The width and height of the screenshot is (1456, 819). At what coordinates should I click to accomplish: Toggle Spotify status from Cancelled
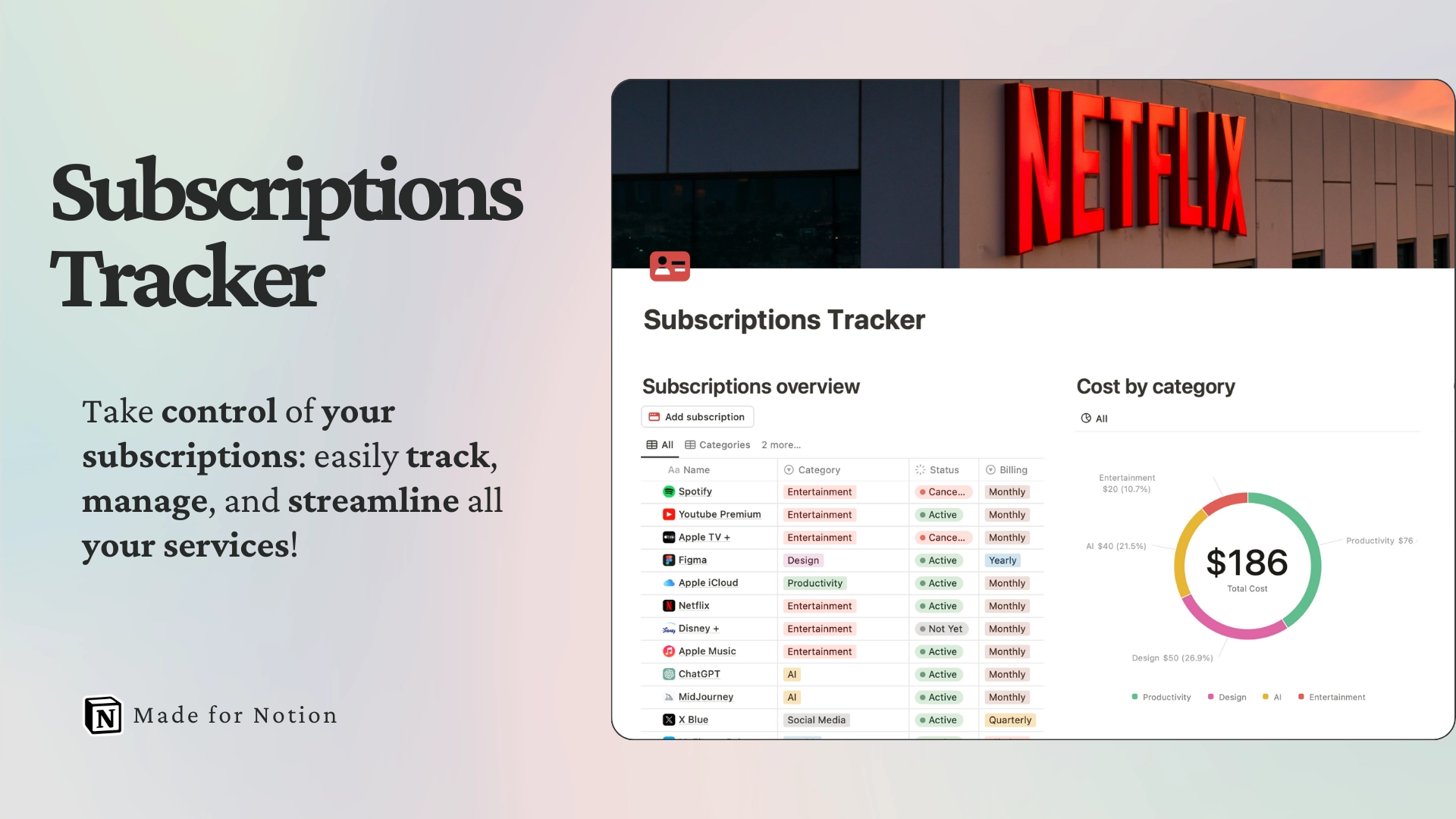[x=941, y=491]
